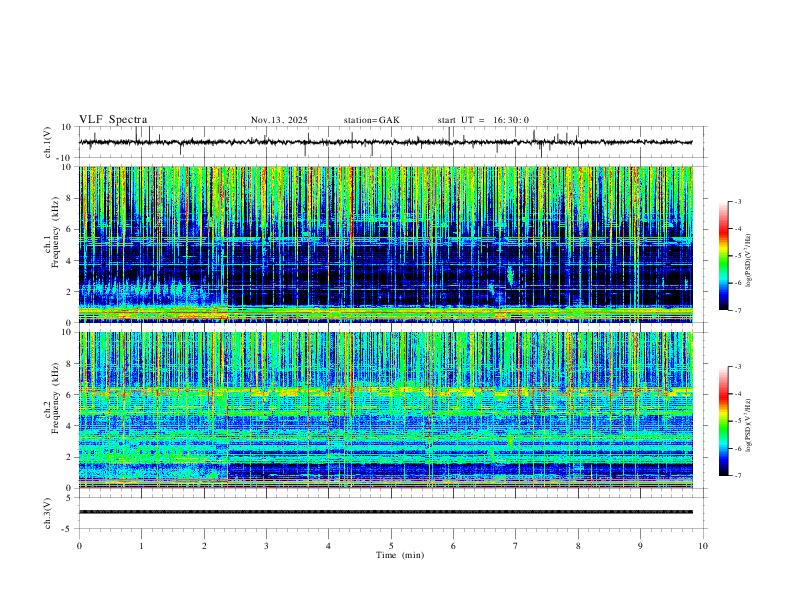Click the ch.1 voltage waveform trace
Screen dimensions: 792x612
point(386,142)
